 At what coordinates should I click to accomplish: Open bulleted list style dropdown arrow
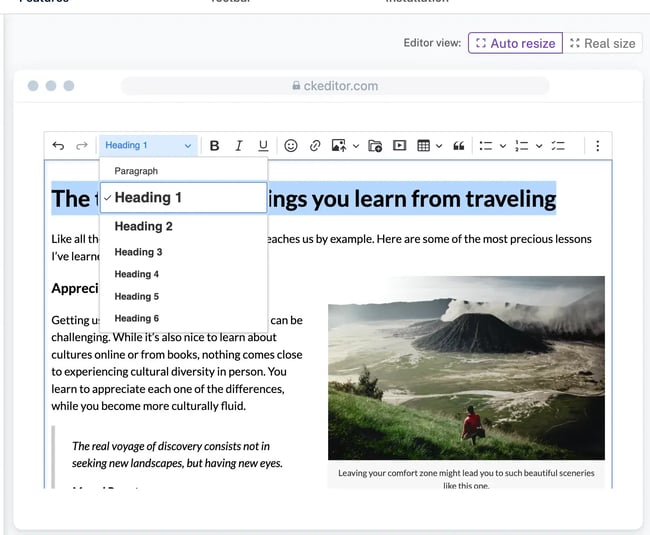pos(502,146)
